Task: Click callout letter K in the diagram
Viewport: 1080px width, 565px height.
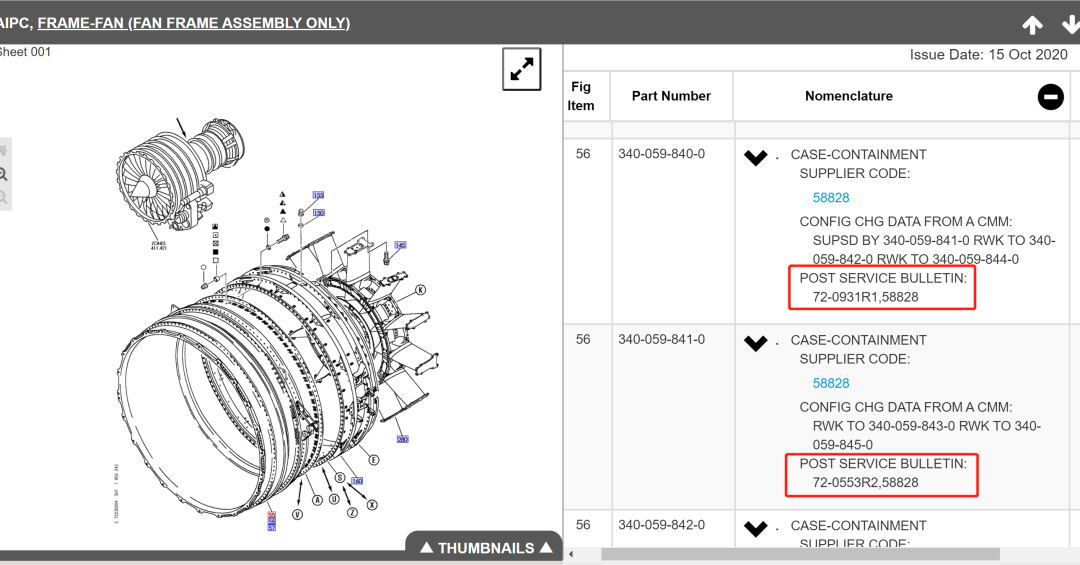Action: 420,290
